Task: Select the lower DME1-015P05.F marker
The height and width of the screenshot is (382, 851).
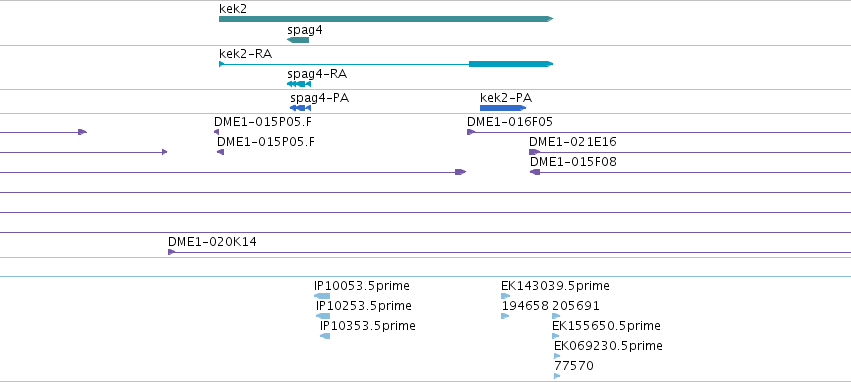Action: pos(220,152)
